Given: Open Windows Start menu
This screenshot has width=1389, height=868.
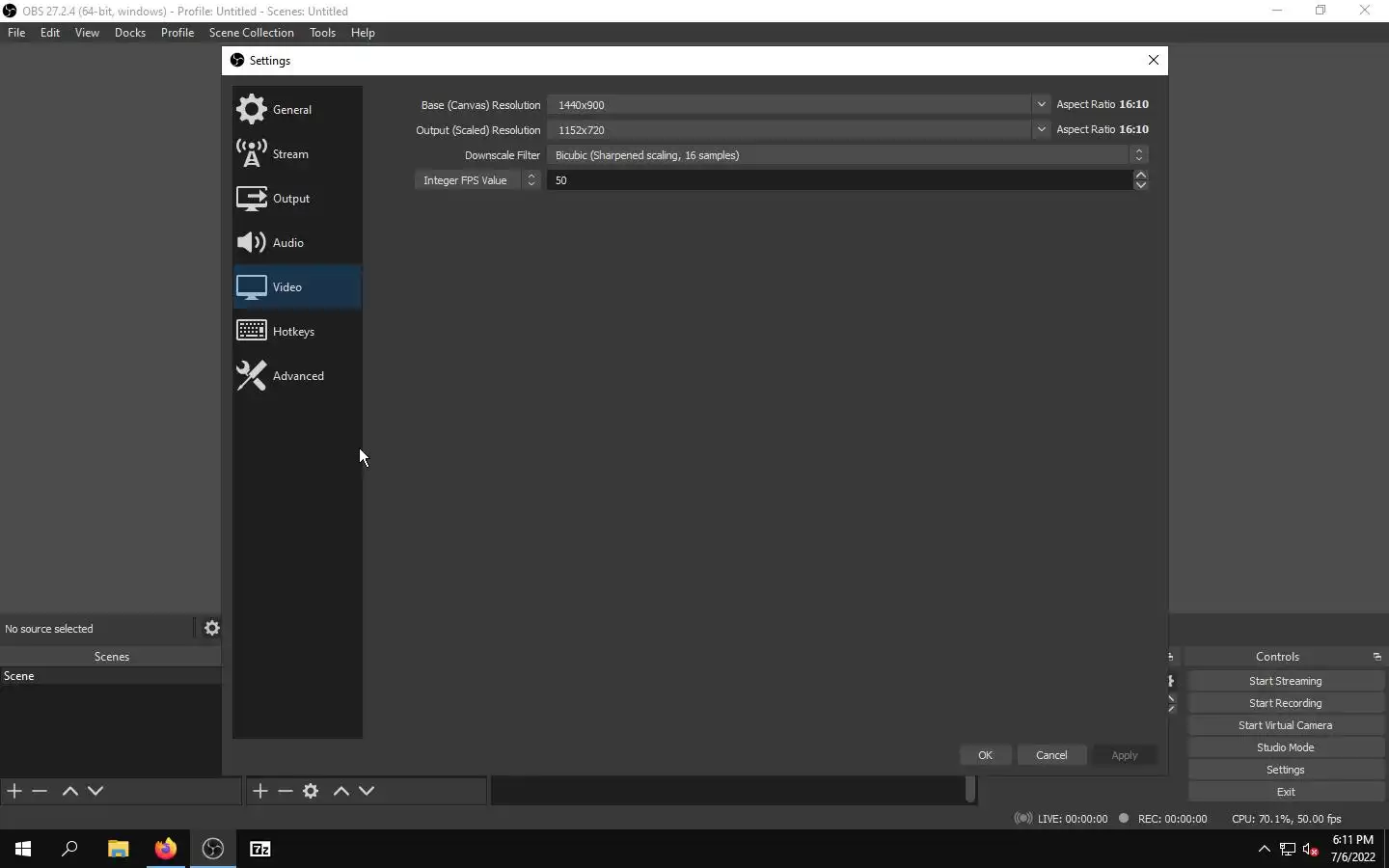Looking at the screenshot, I should click(23, 849).
